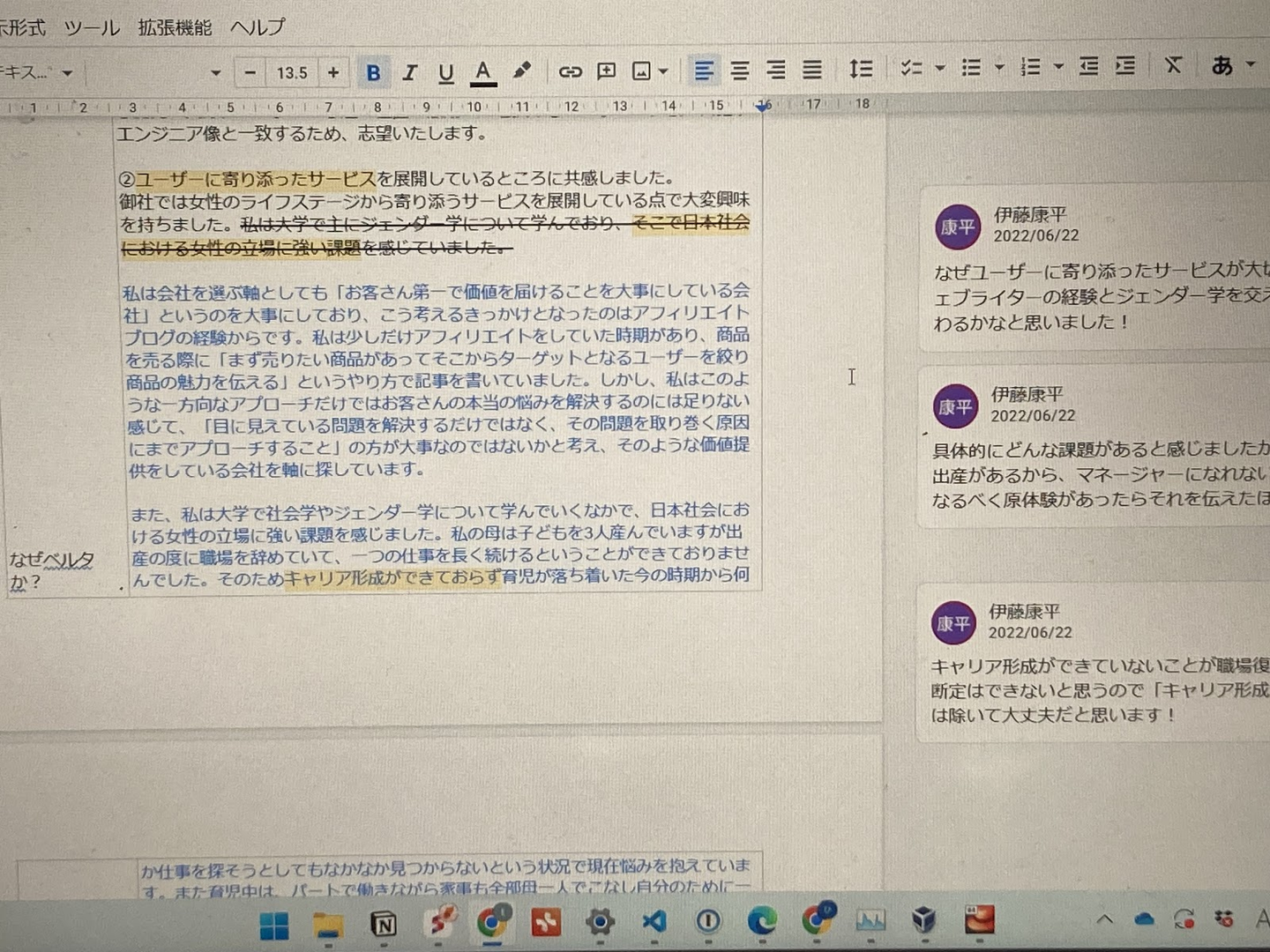
Task: Toggle underline formatting
Action: [446, 72]
